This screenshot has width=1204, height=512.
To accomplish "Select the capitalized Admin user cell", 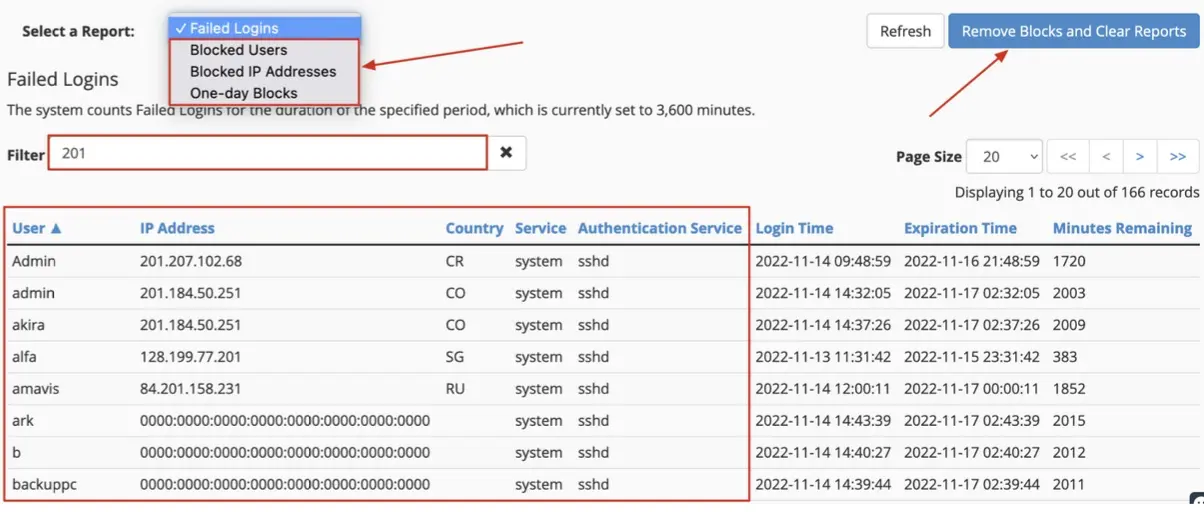I will [34, 261].
